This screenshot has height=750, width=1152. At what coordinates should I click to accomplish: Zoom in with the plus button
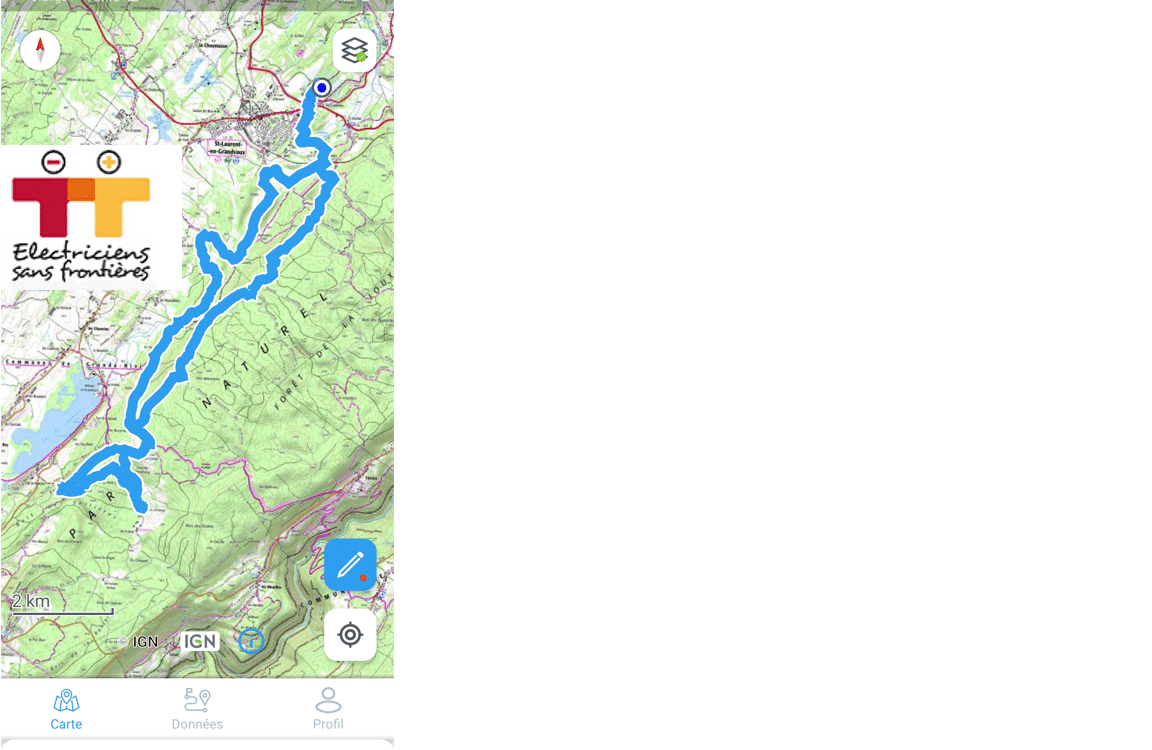[x=109, y=162]
